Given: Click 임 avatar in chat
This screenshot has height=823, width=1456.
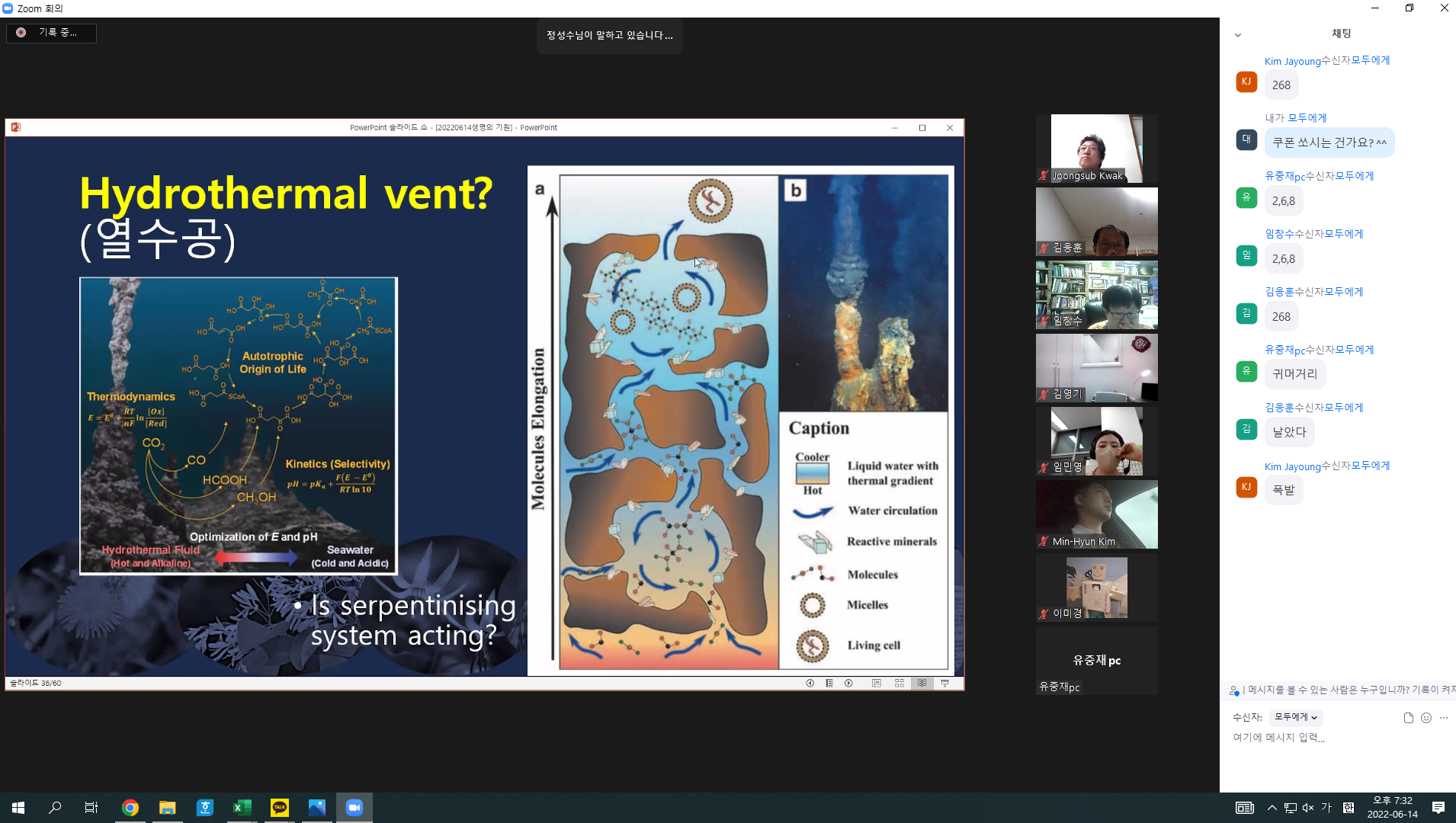Looking at the screenshot, I should pyautogui.click(x=1246, y=255).
